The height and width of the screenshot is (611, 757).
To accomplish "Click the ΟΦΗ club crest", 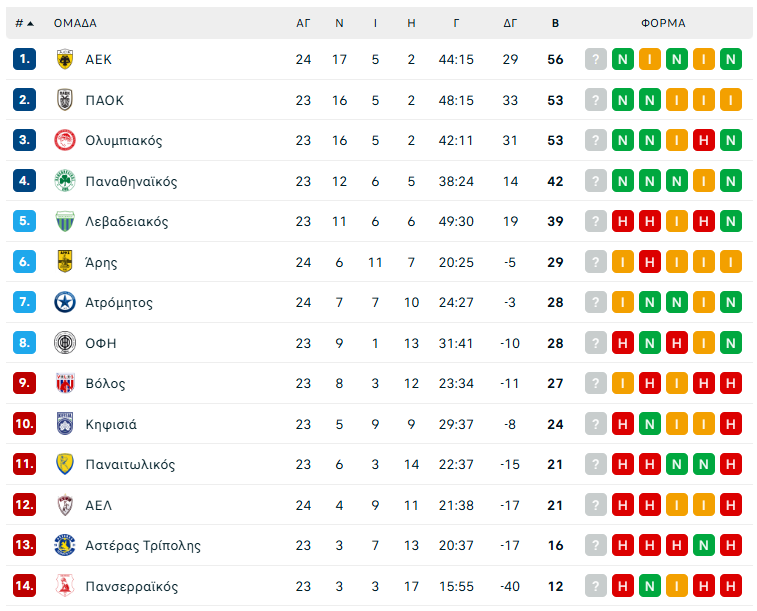I will (x=65, y=343).
